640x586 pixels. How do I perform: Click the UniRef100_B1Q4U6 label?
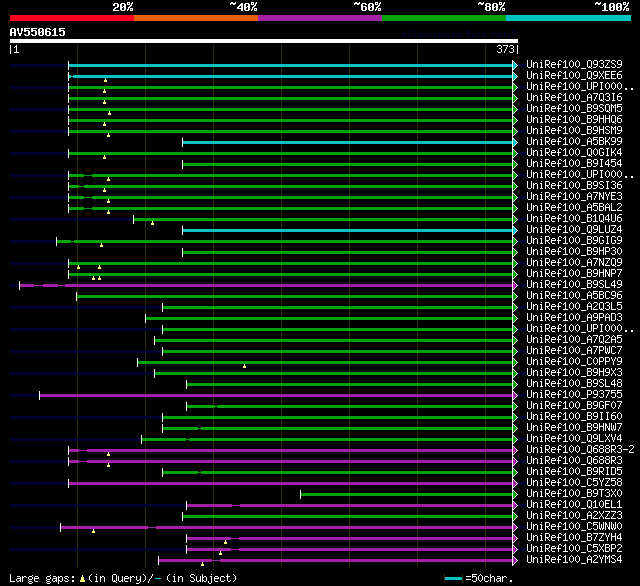coord(574,219)
